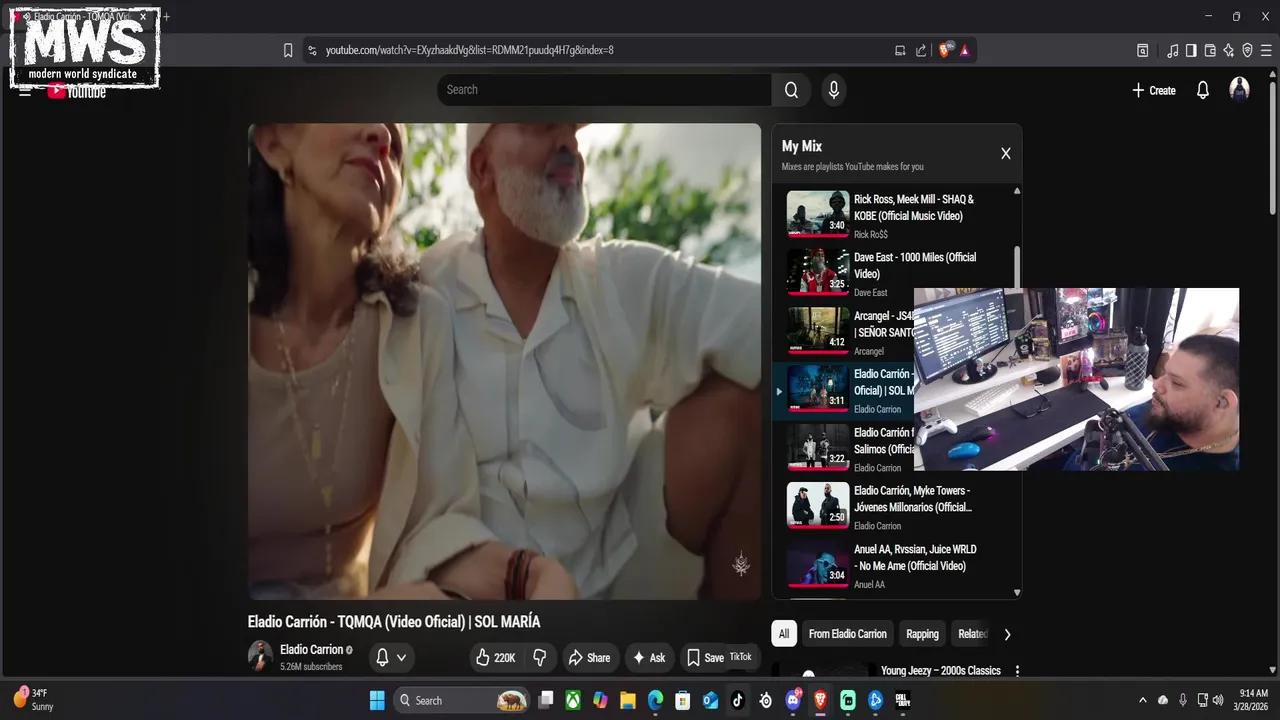Play Dave East 1000 Miles playlist item
Screen dimensions: 1280x720
(x=897, y=272)
